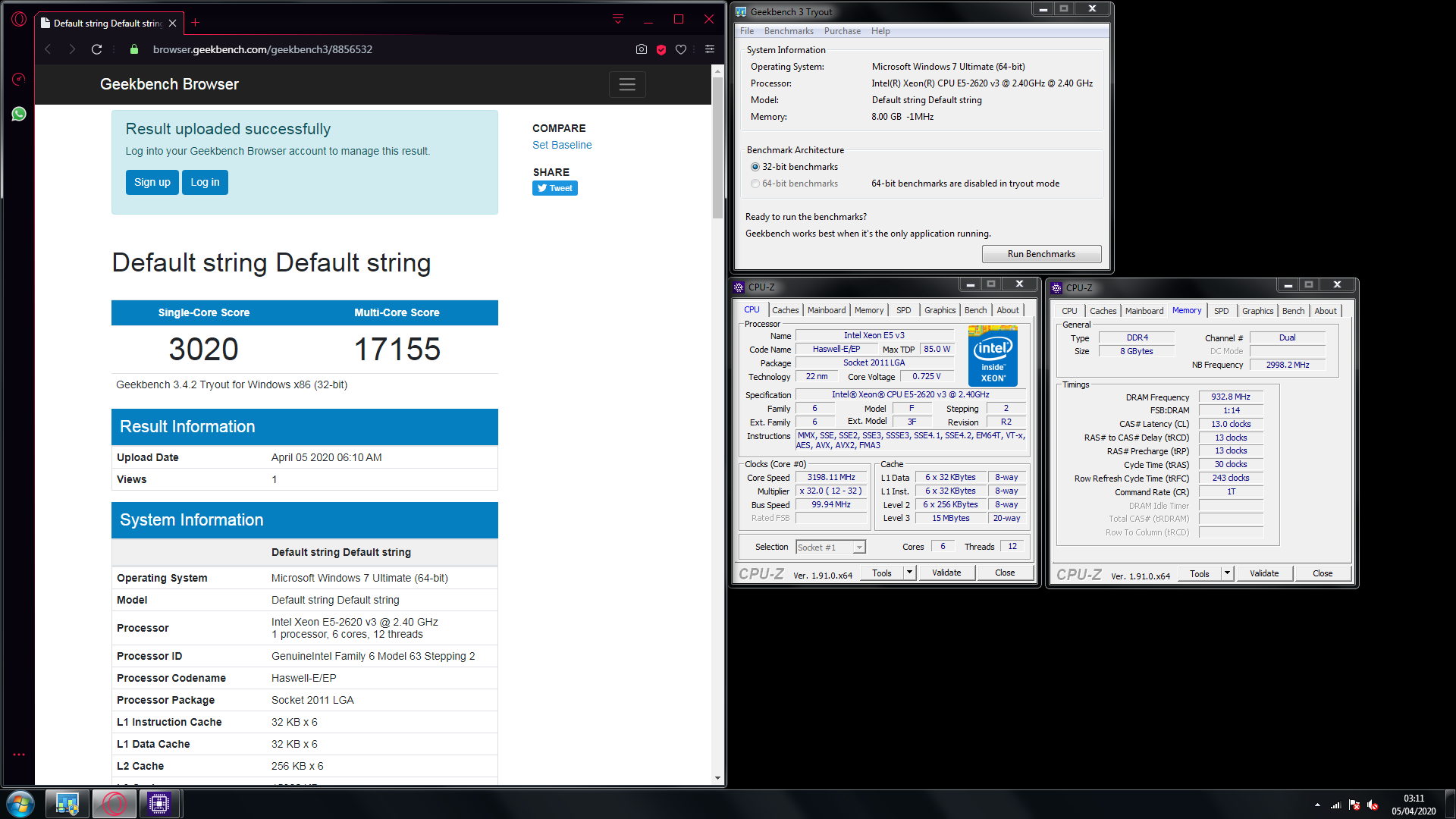
Task: Select 32-bit benchmarks radio button
Action: tap(755, 167)
